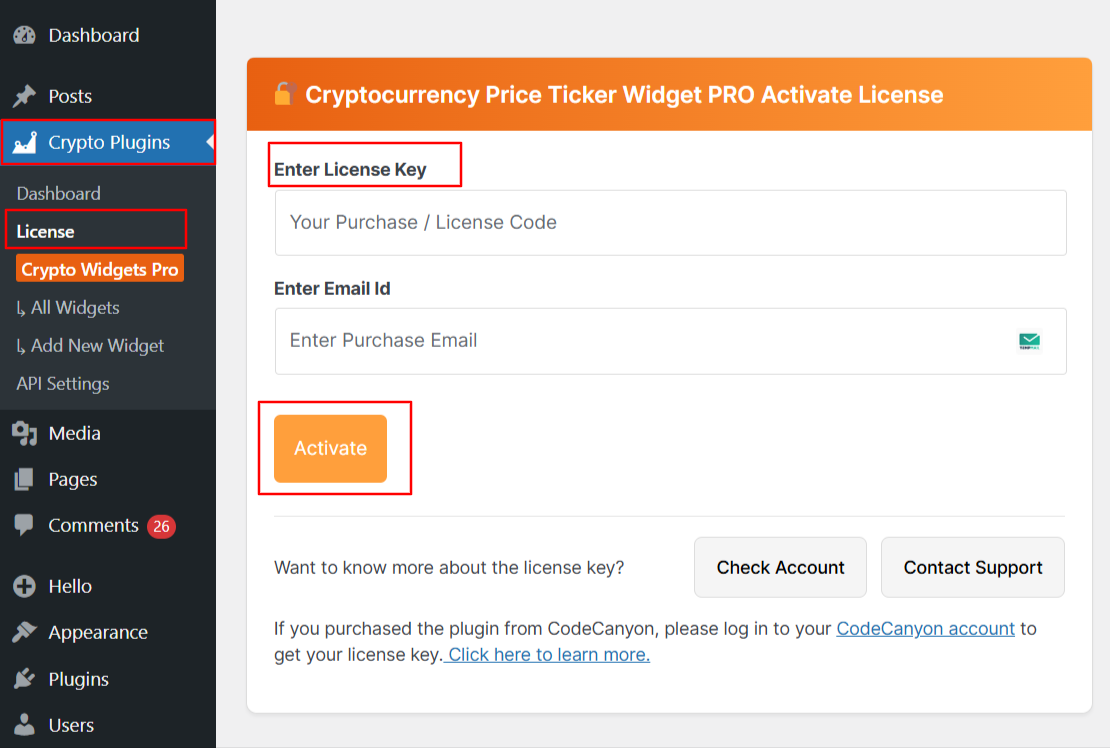1110x748 pixels.
Task: Click the Contact Support button
Action: tap(972, 568)
